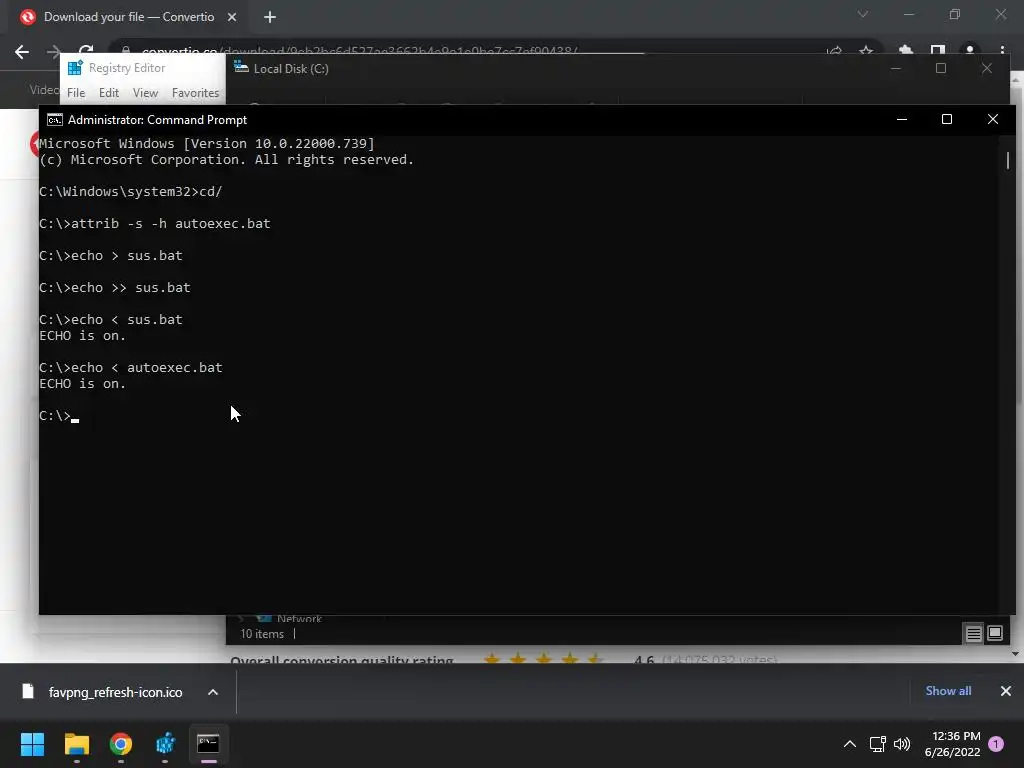The image size is (1024, 768).
Task: Open the notification badge in the taskbar
Action: point(996,744)
